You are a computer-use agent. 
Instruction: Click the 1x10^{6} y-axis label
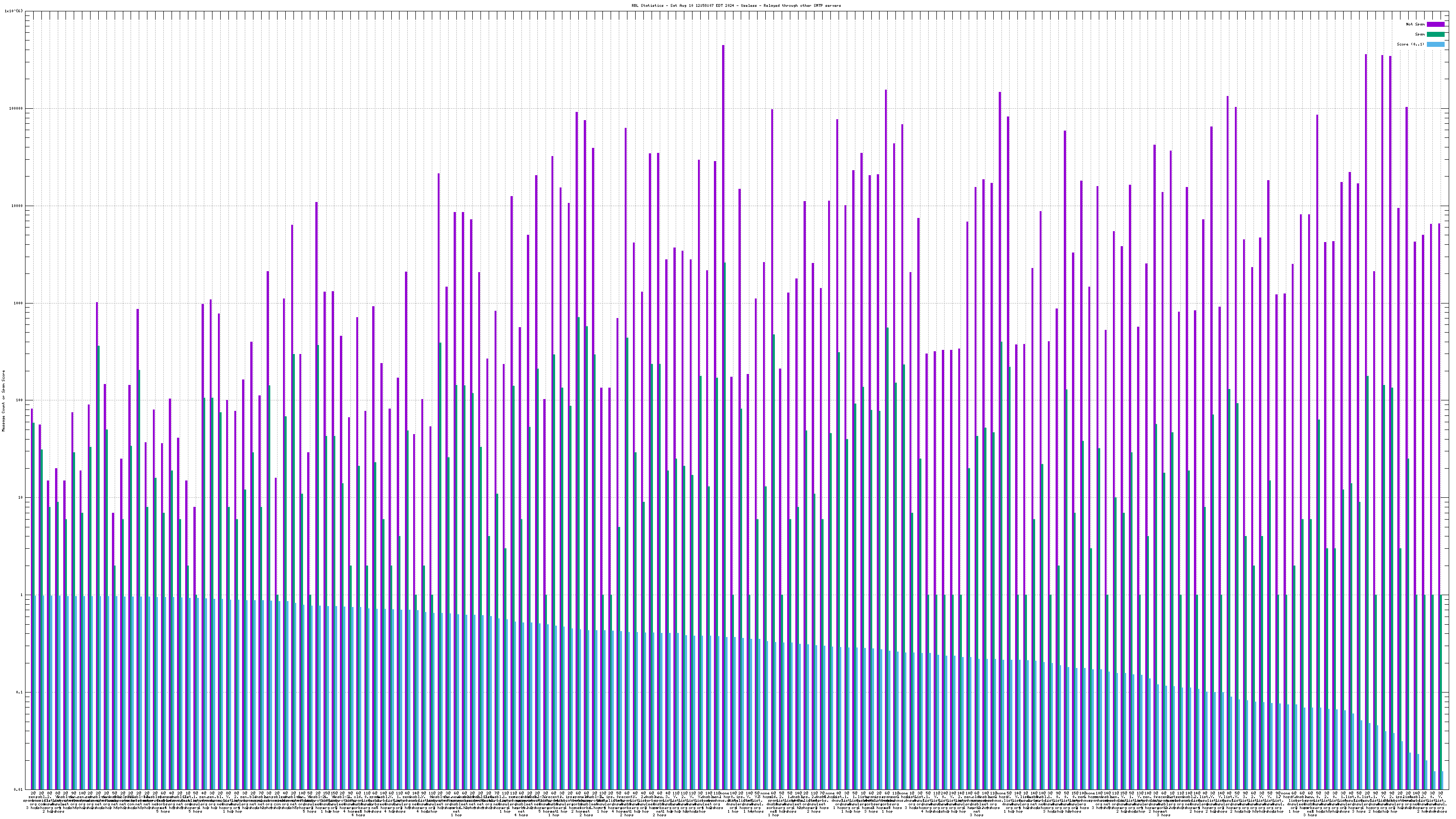(14, 11)
